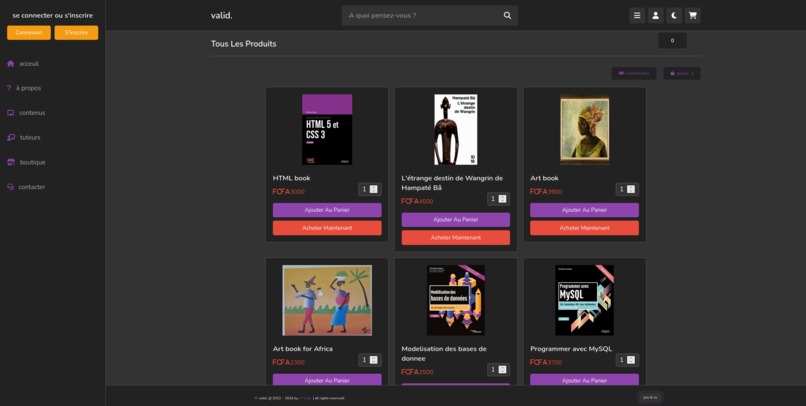Click the valid. logo

tap(222, 15)
